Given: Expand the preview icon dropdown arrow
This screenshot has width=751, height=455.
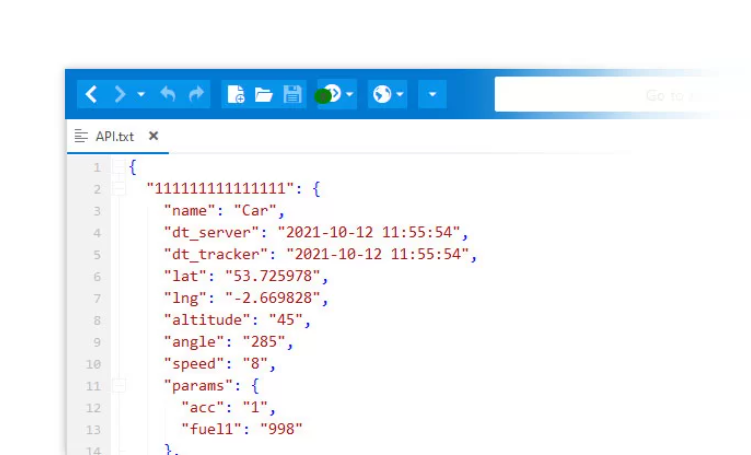Looking at the screenshot, I should [x=350, y=94].
